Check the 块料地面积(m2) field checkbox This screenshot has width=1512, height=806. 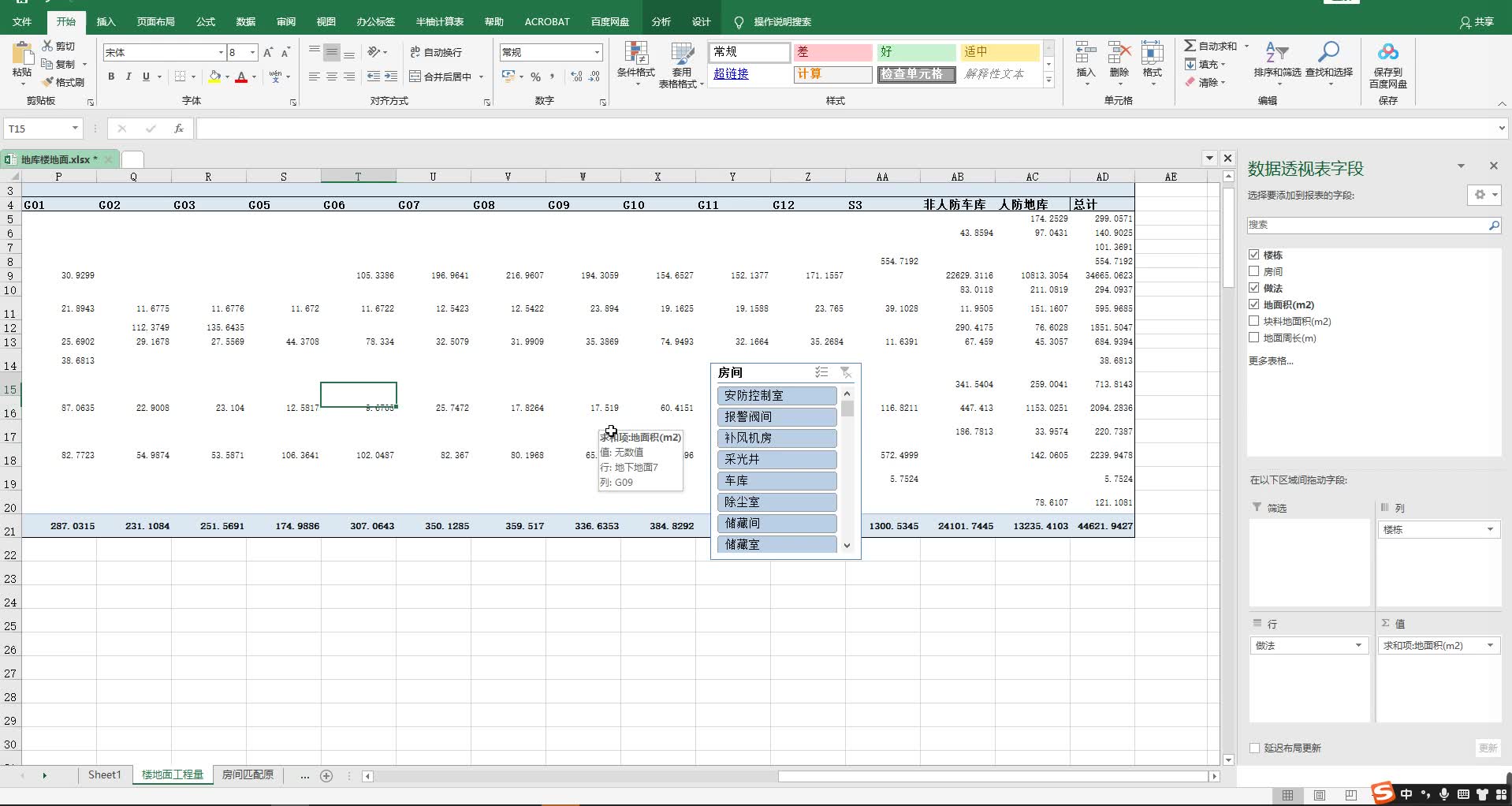pos(1254,321)
